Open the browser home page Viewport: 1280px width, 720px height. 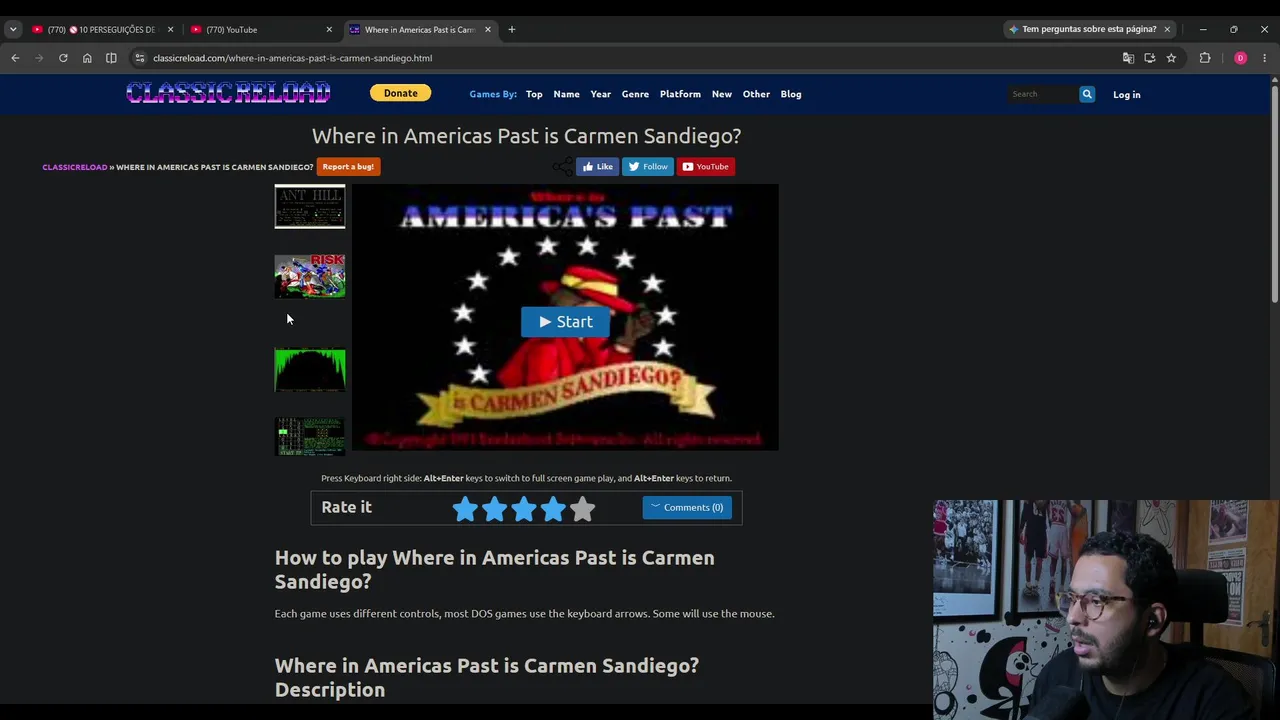(x=87, y=58)
